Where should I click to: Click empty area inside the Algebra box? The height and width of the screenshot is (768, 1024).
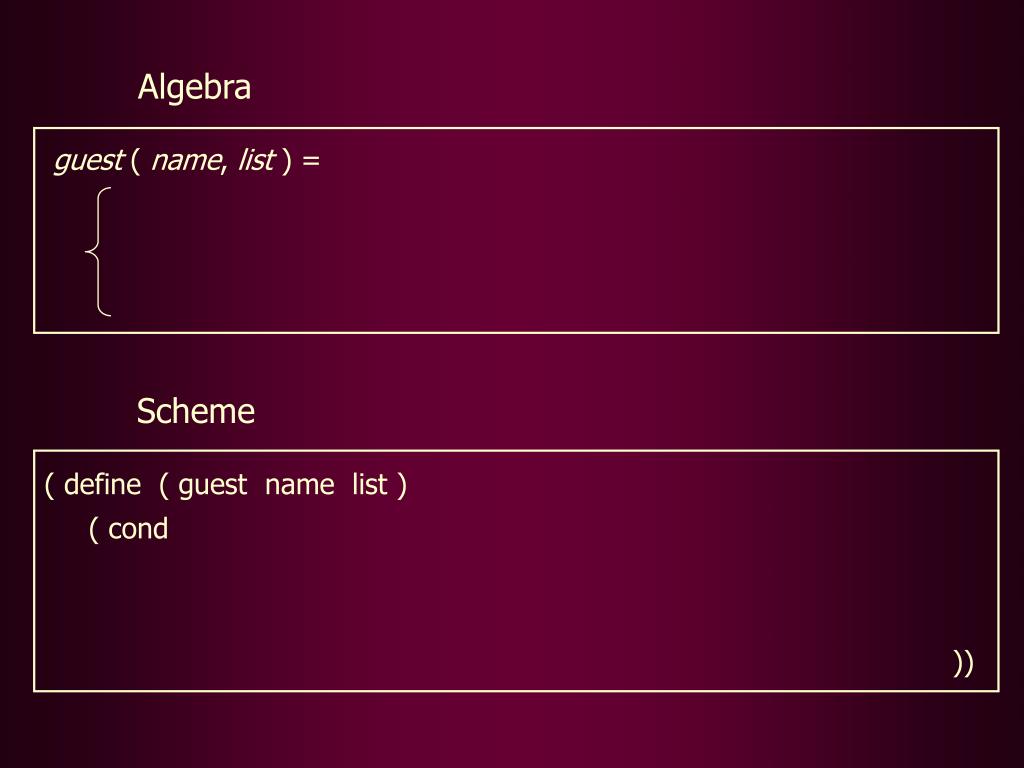pyautogui.click(x=555, y=255)
